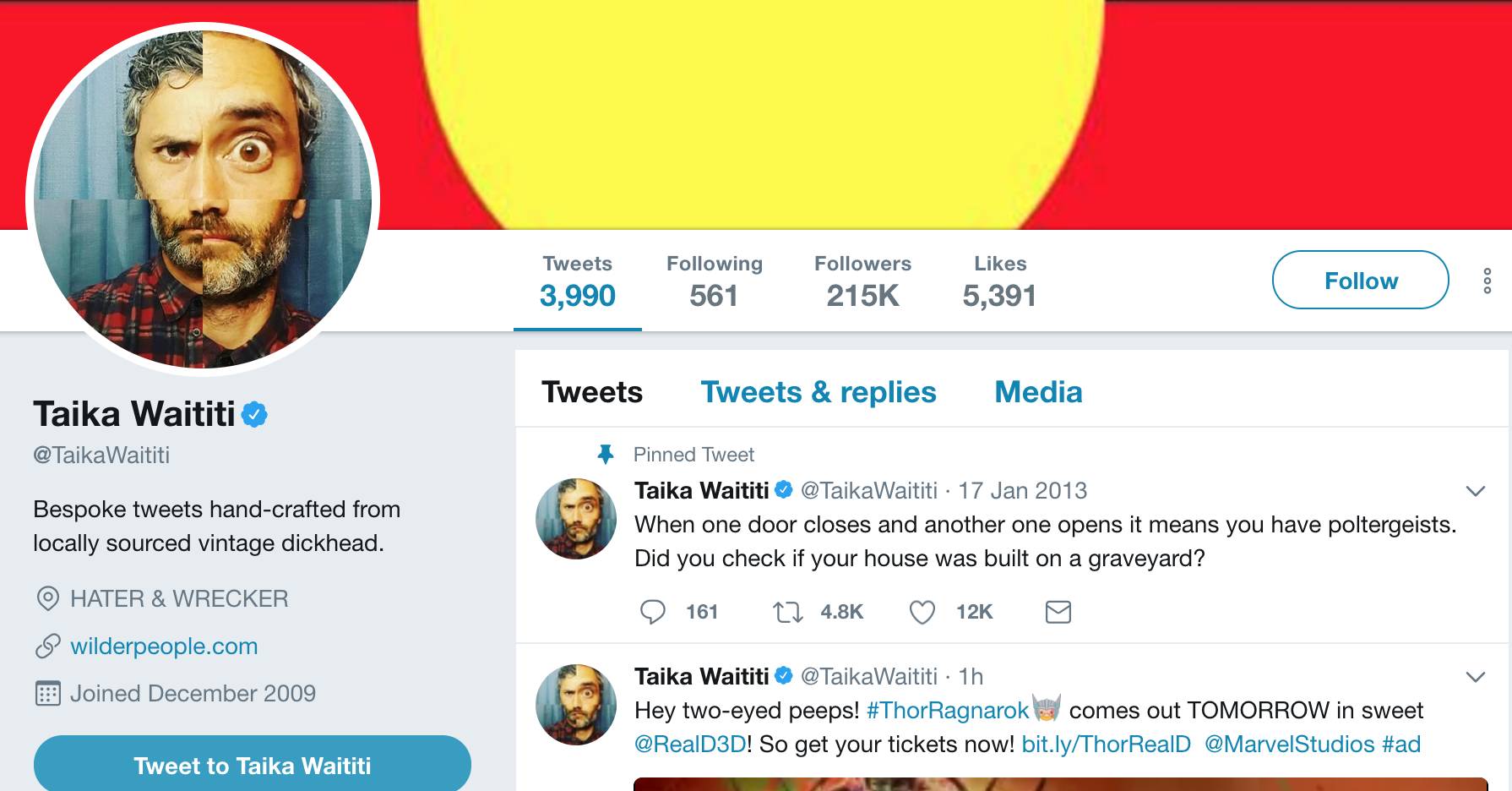This screenshot has width=1512, height=791.
Task: Open the bit.ly/ThorRealD link
Action: pyautogui.click(x=1106, y=745)
